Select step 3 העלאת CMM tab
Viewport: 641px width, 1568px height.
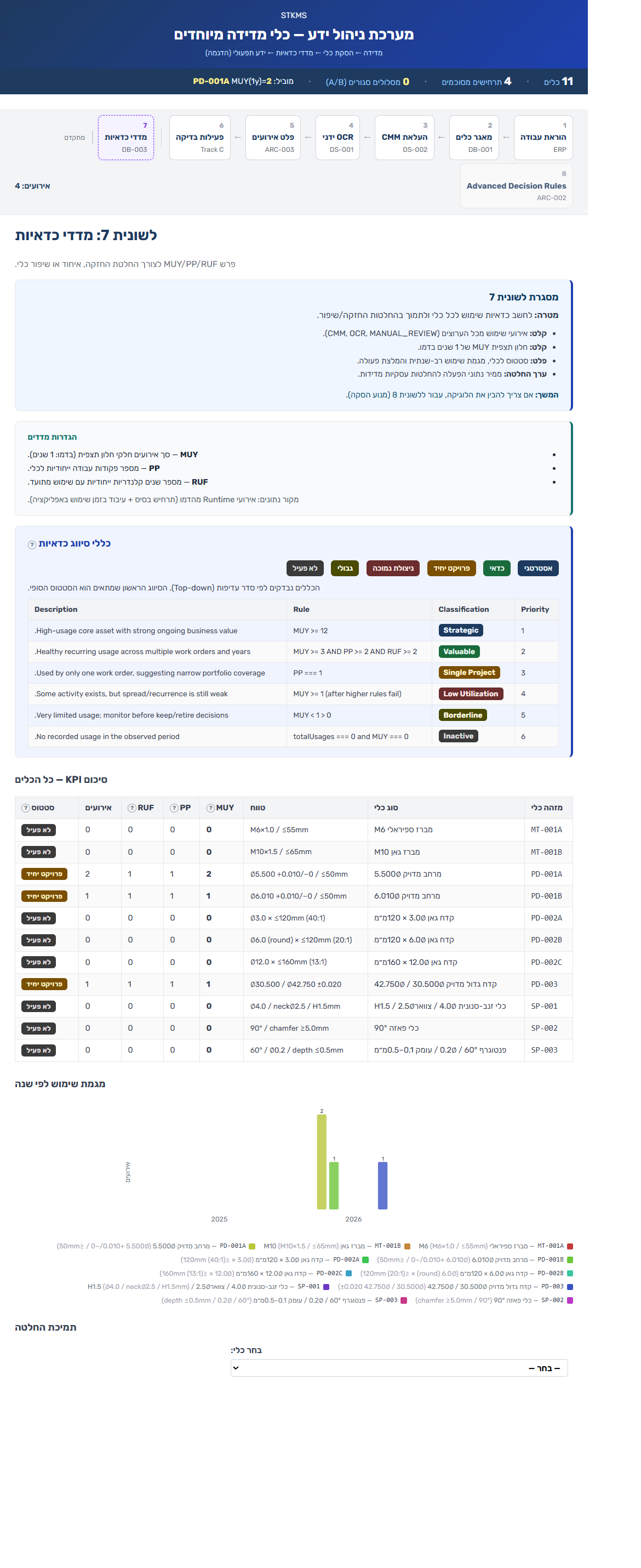404,138
